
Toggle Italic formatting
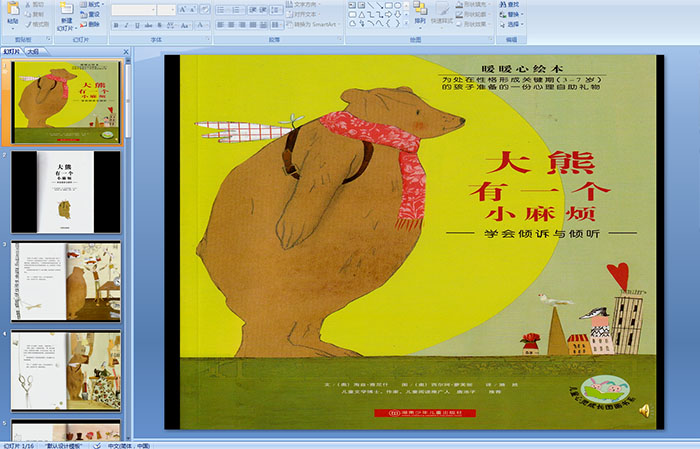tap(126, 25)
